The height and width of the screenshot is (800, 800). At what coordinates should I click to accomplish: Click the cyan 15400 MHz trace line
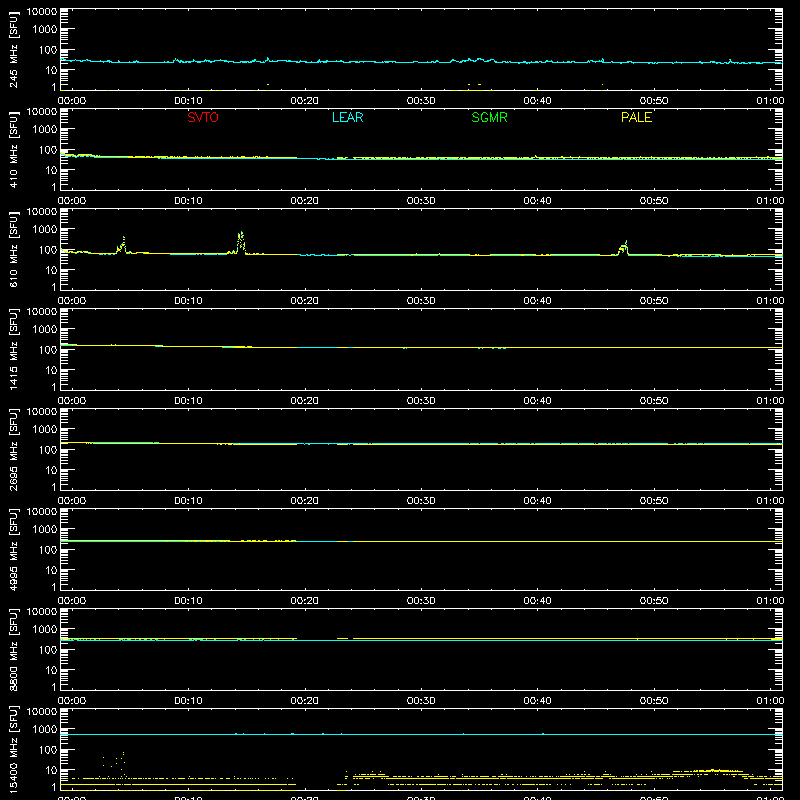[421, 734]
